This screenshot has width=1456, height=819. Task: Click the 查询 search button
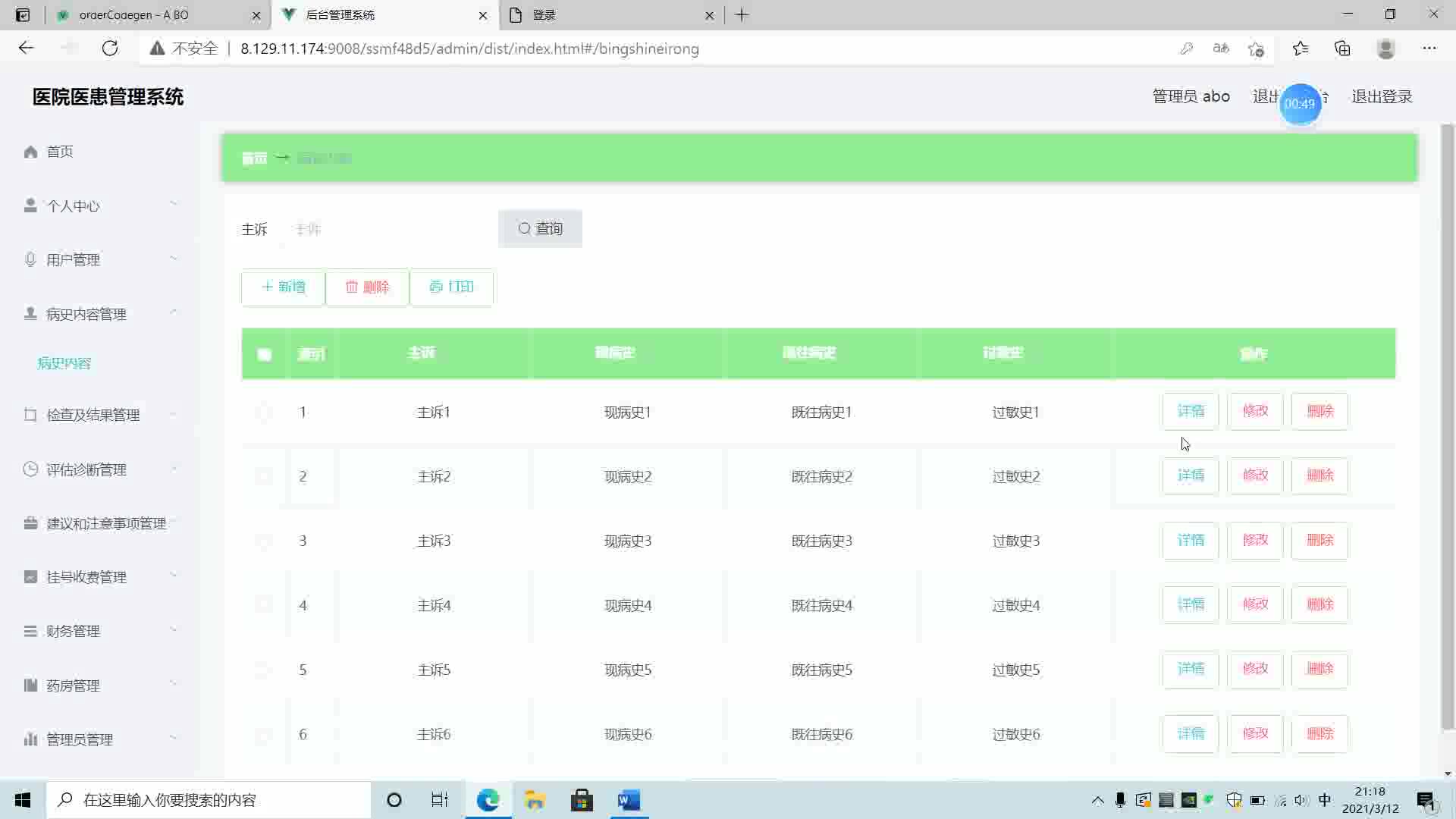click(x=540, y=229)
